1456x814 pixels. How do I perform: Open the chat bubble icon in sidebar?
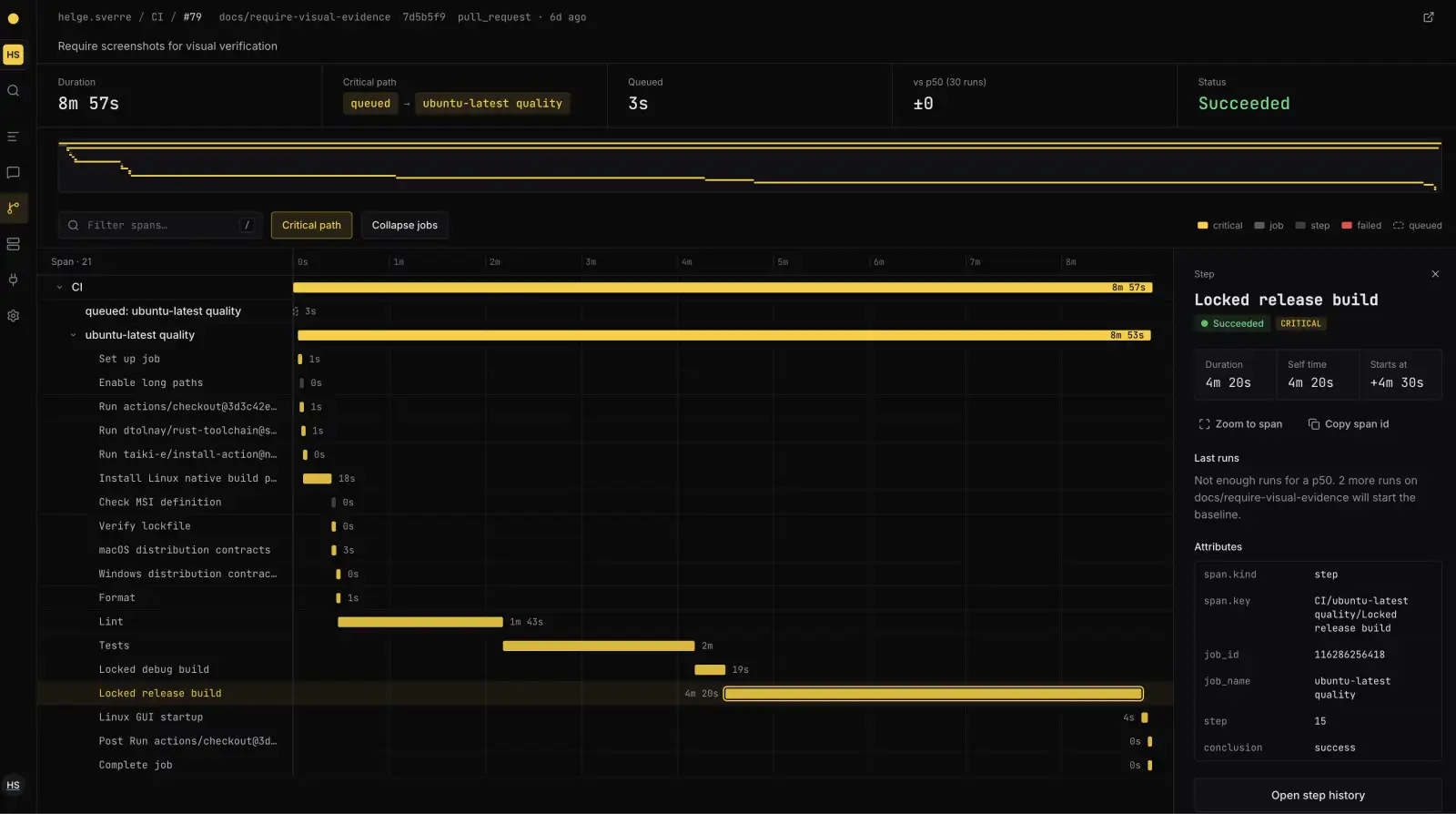click(13, 172)
